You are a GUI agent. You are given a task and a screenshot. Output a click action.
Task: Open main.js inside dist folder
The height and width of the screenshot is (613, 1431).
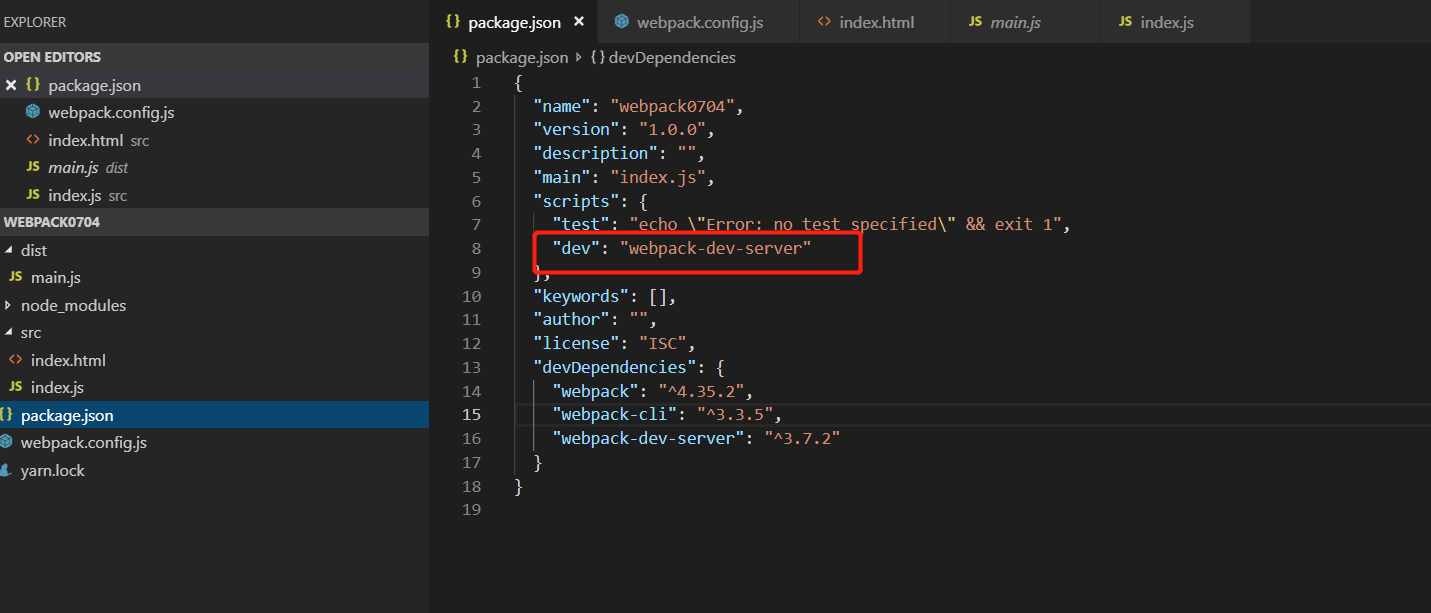coord(214,277)
